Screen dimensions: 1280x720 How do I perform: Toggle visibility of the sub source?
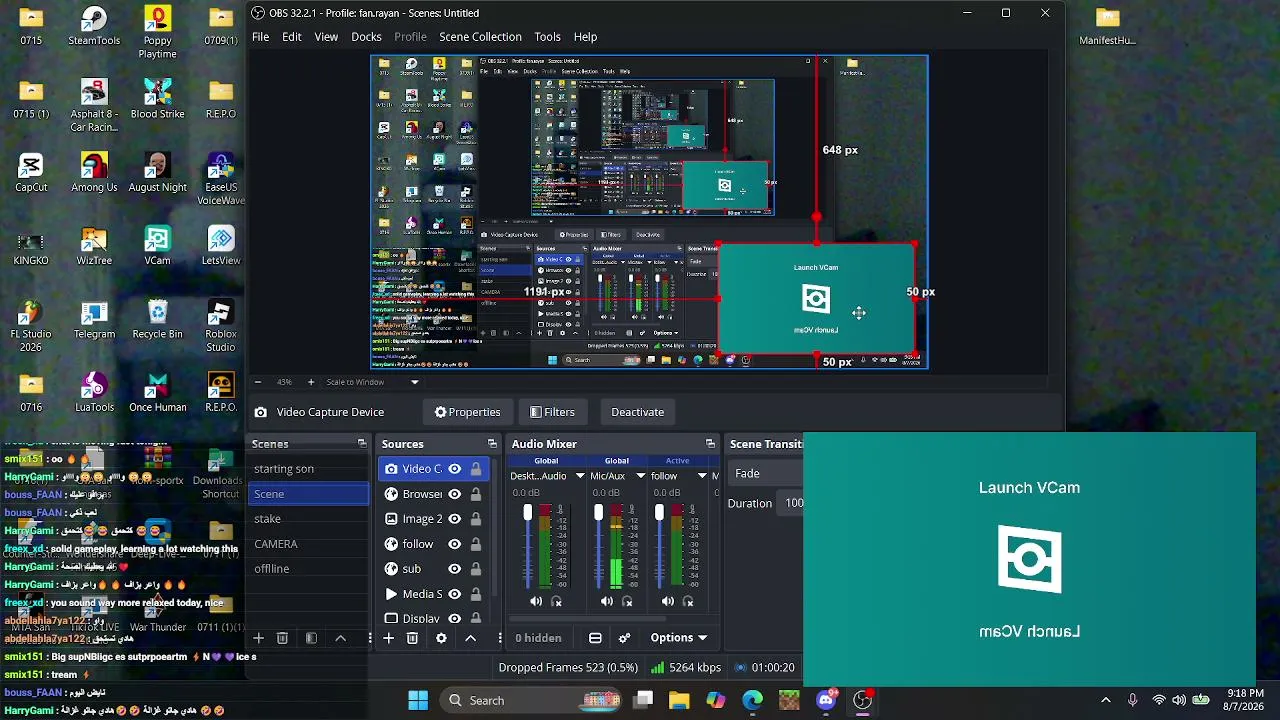[x=454, y=569]
